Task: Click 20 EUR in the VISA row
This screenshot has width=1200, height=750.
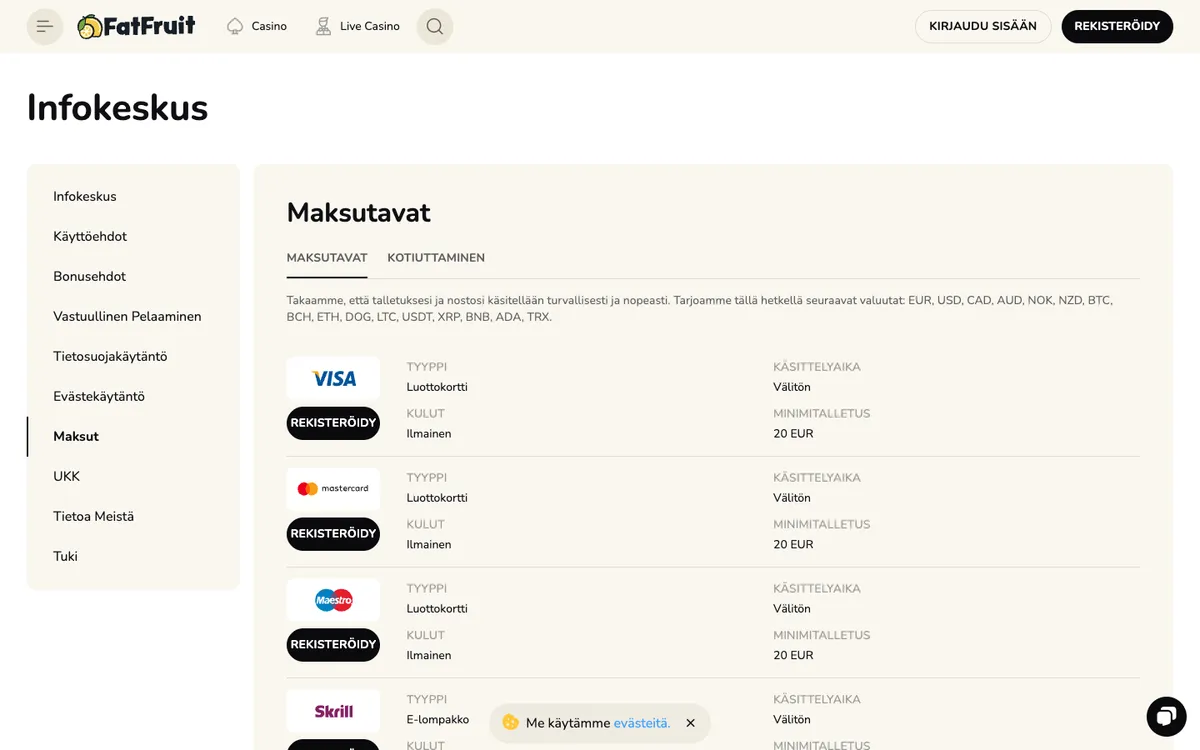Action: click(x=793, y=434)
